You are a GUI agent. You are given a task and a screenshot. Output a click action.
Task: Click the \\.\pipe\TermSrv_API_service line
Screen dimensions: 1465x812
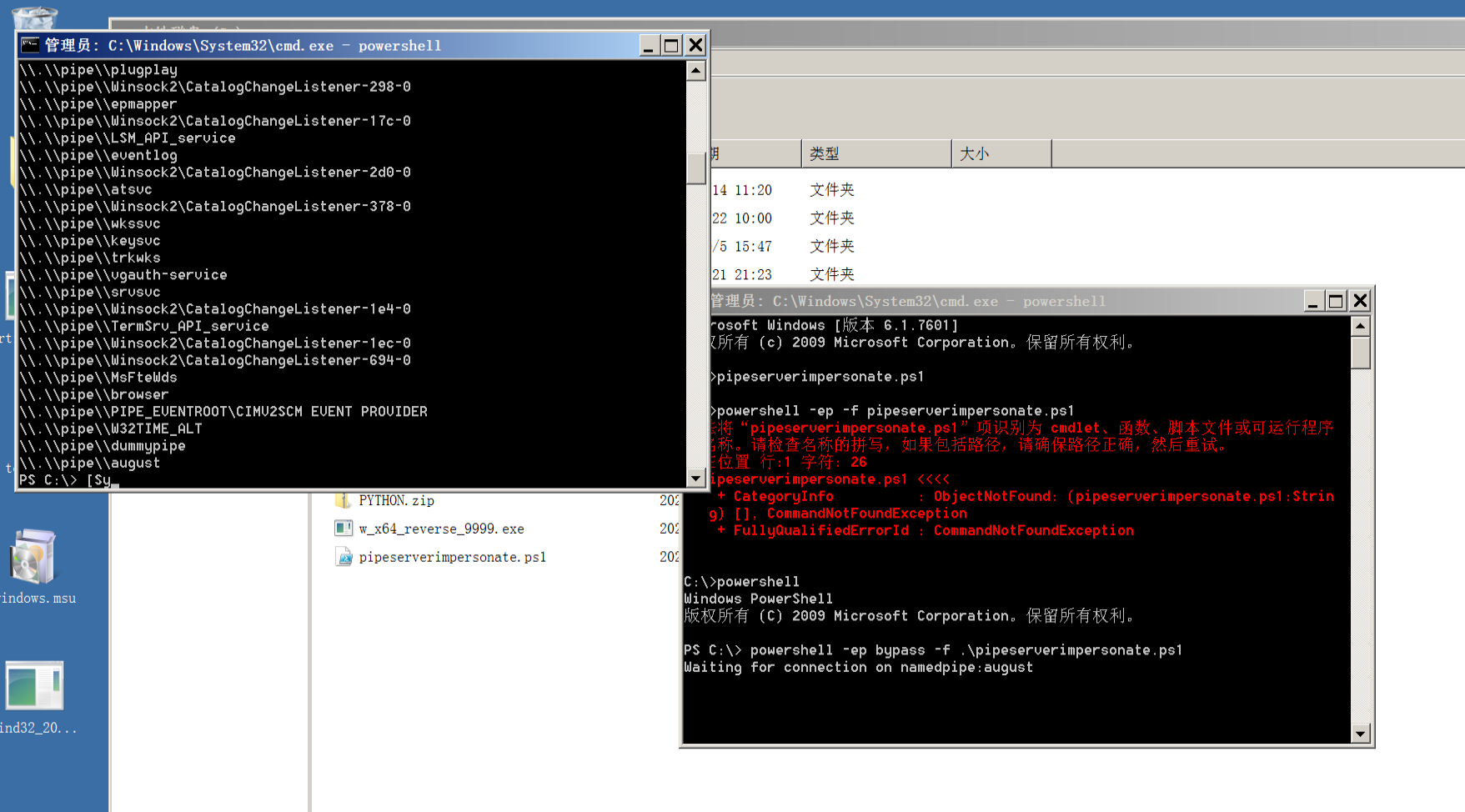(x=143, y=326)
